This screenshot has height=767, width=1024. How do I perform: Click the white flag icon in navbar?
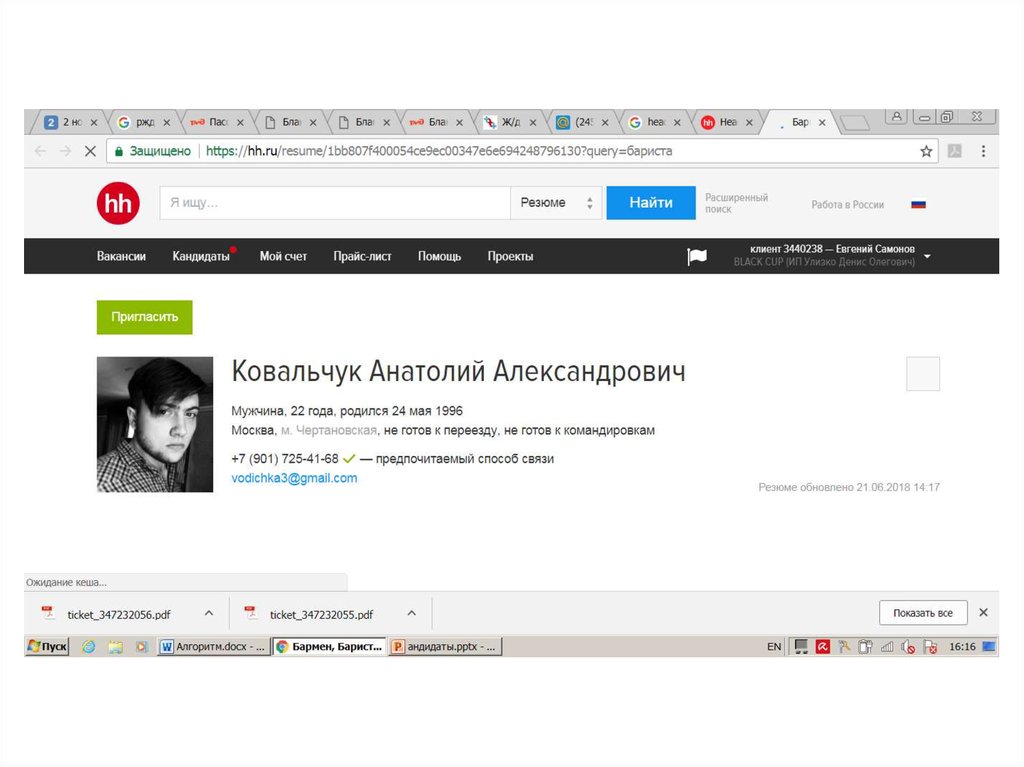point(697,256)
